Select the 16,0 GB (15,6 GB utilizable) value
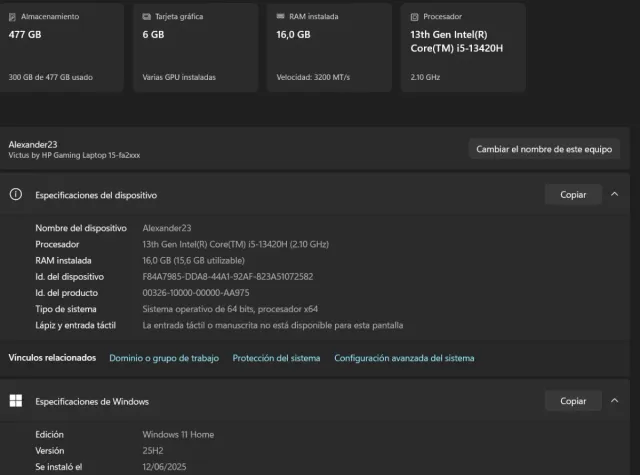 tap(193, 260)
